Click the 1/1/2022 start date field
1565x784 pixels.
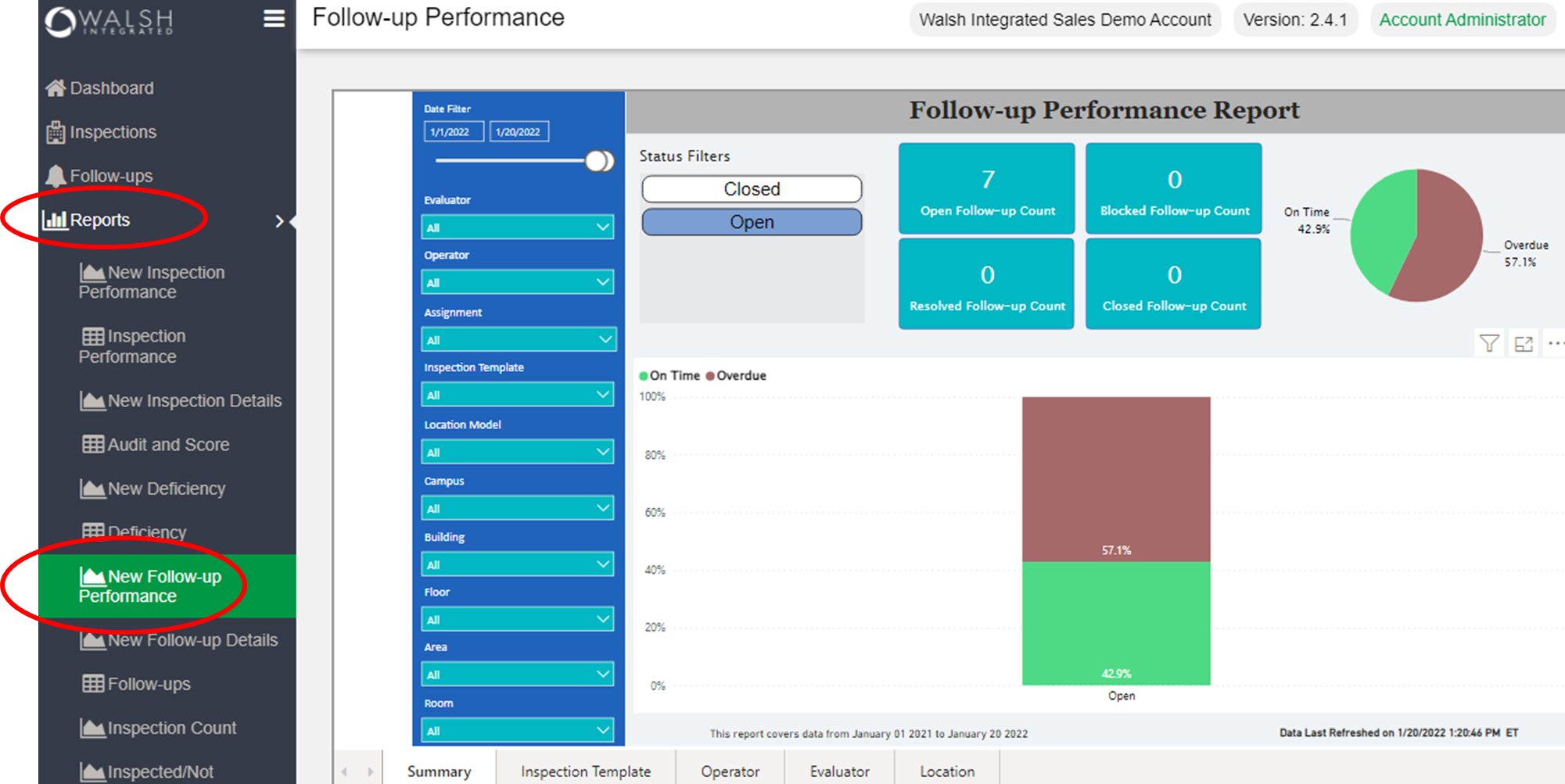click(454, 131)
